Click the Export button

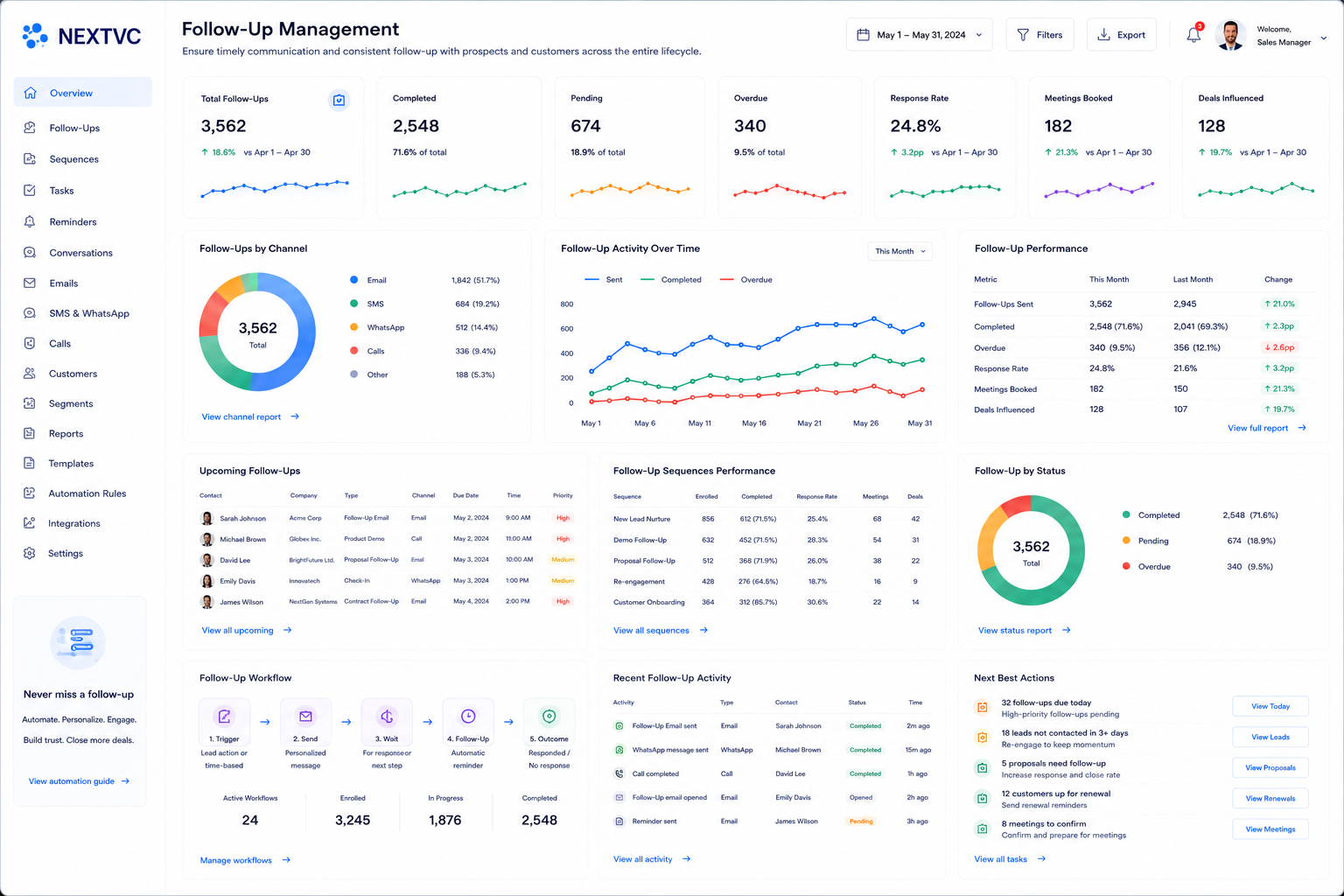[1122, 35]
